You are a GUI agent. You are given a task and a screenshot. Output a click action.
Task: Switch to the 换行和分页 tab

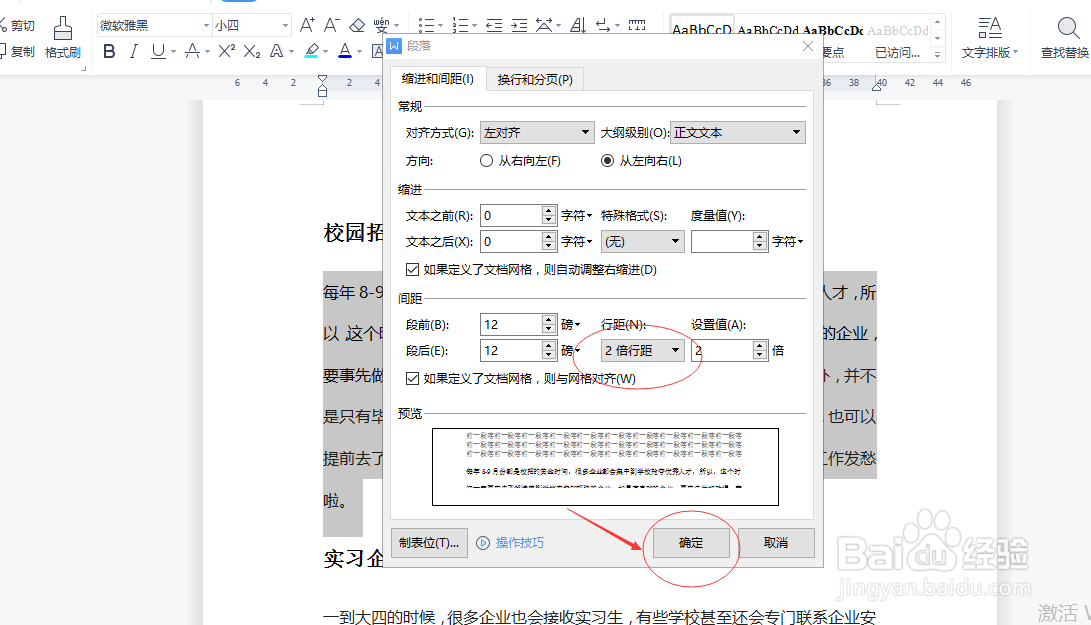pos(532,79)
